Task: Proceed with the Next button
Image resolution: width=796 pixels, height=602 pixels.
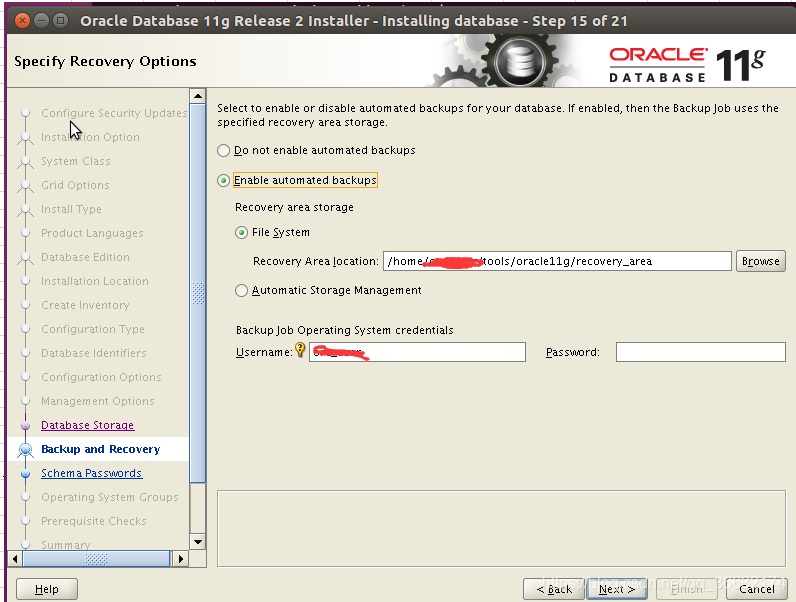Action: coord(616,589)
